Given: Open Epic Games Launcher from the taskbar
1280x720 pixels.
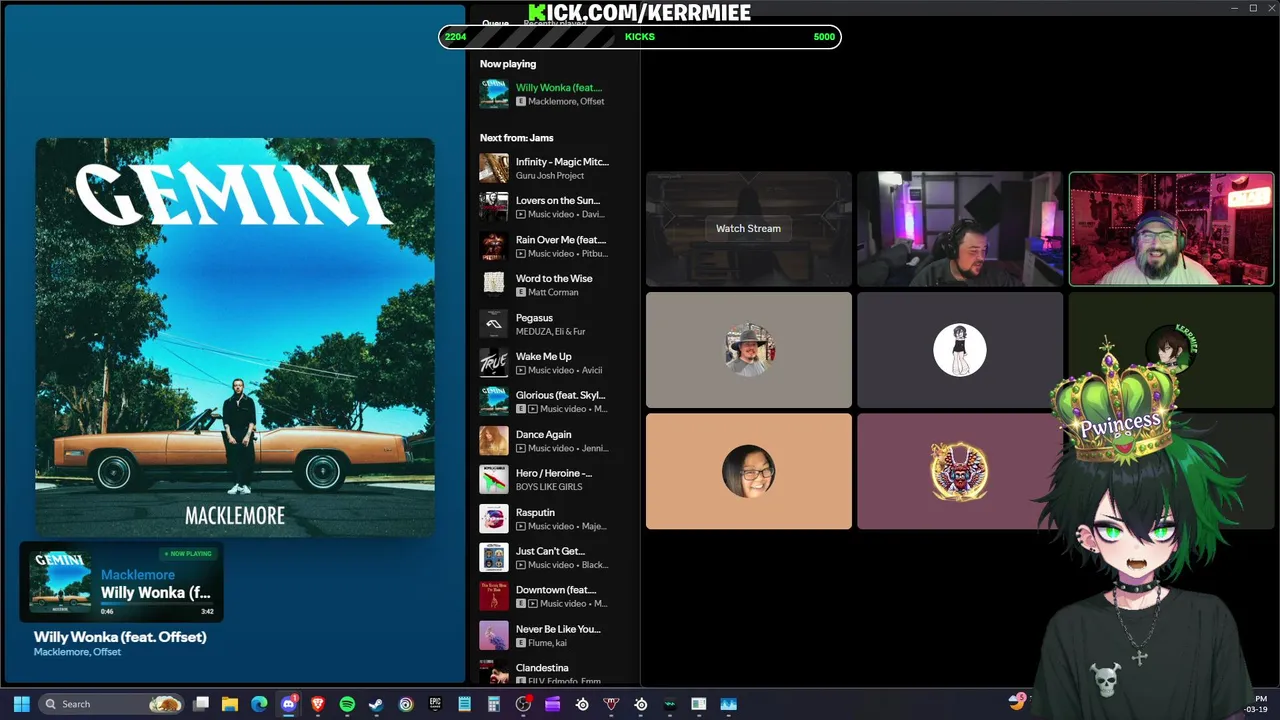Looking at the screenshot, I should [x=435, y=704].
